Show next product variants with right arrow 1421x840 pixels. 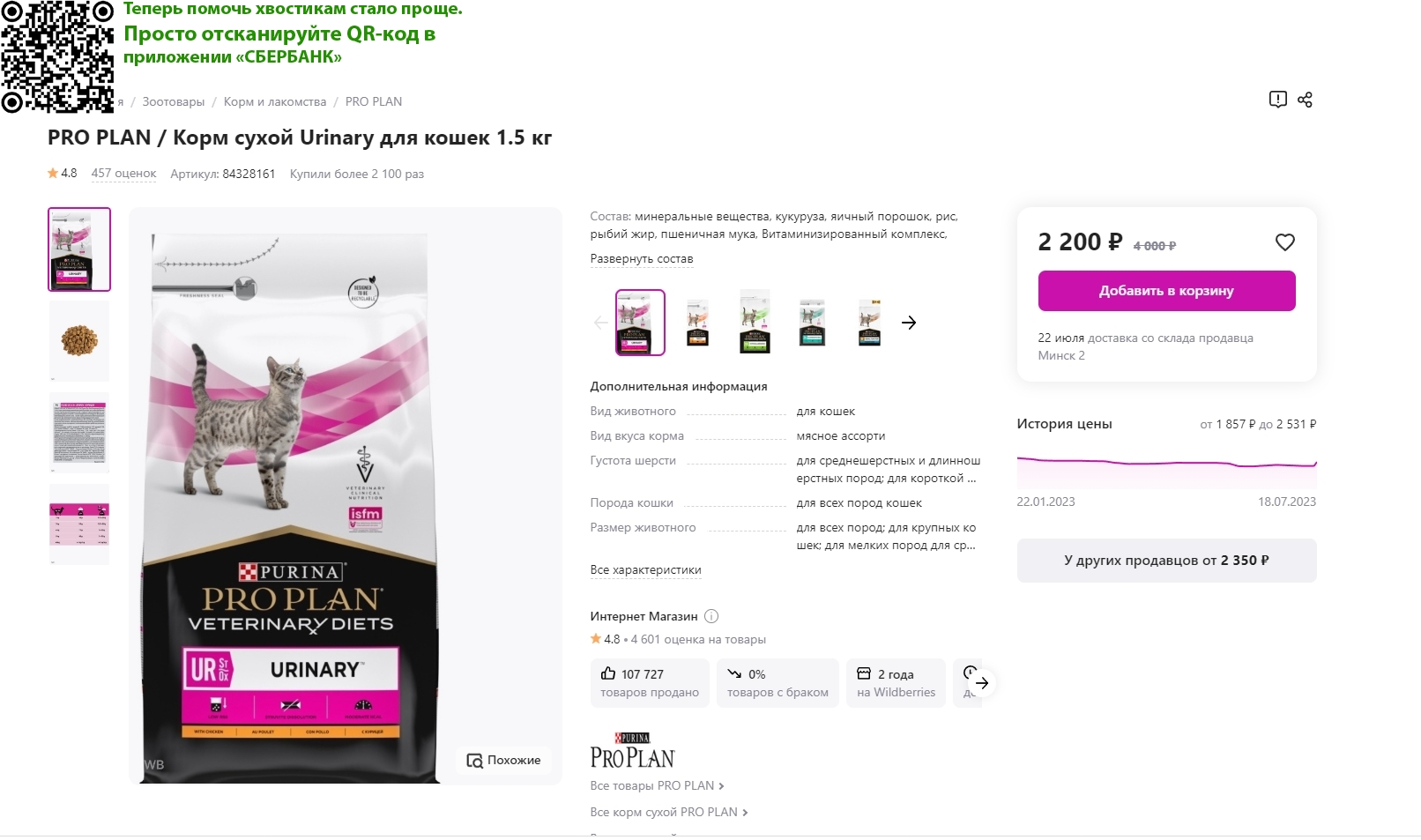point(909,323)
